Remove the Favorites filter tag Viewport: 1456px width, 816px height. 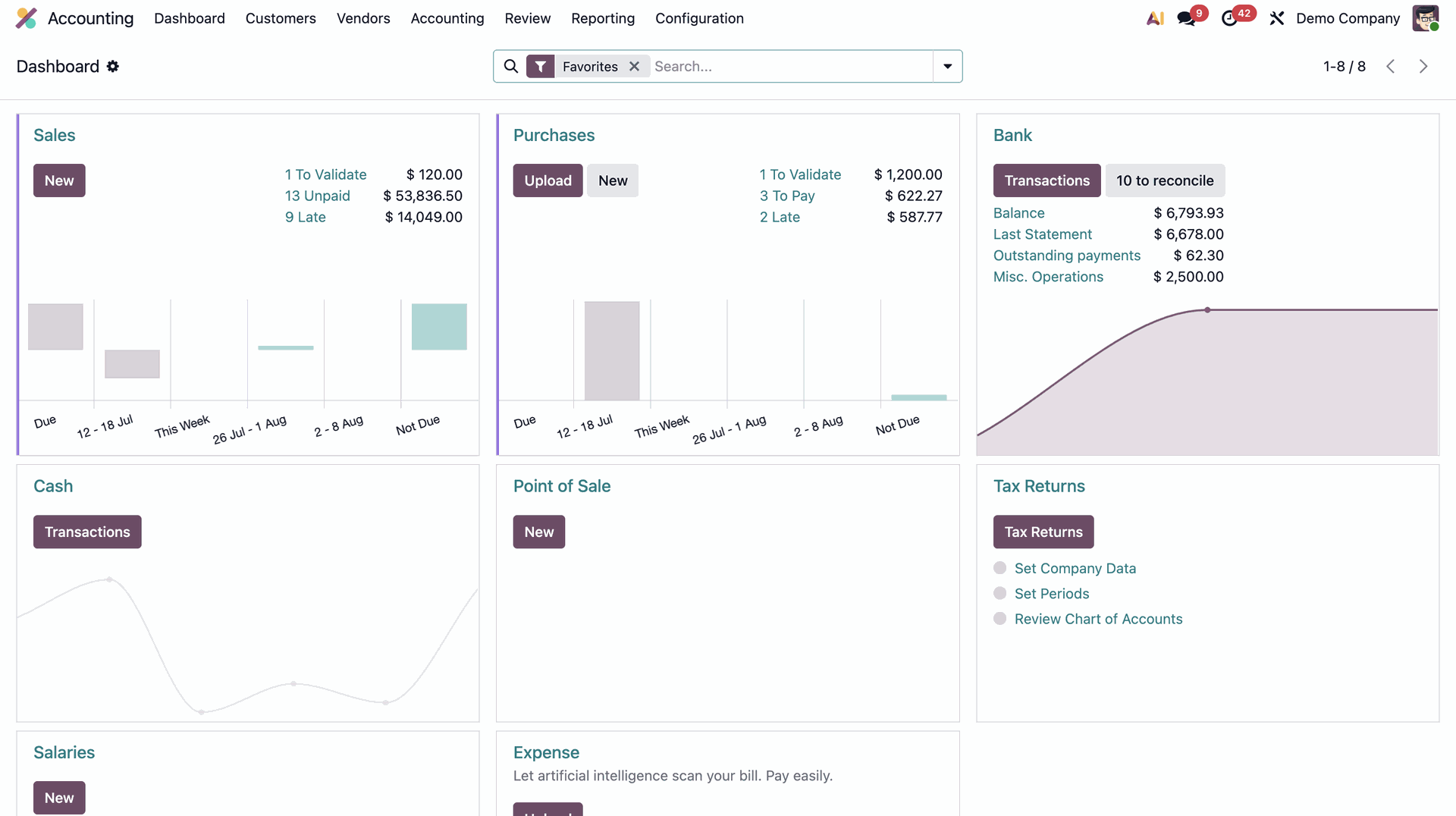click(x=635, y=67)
